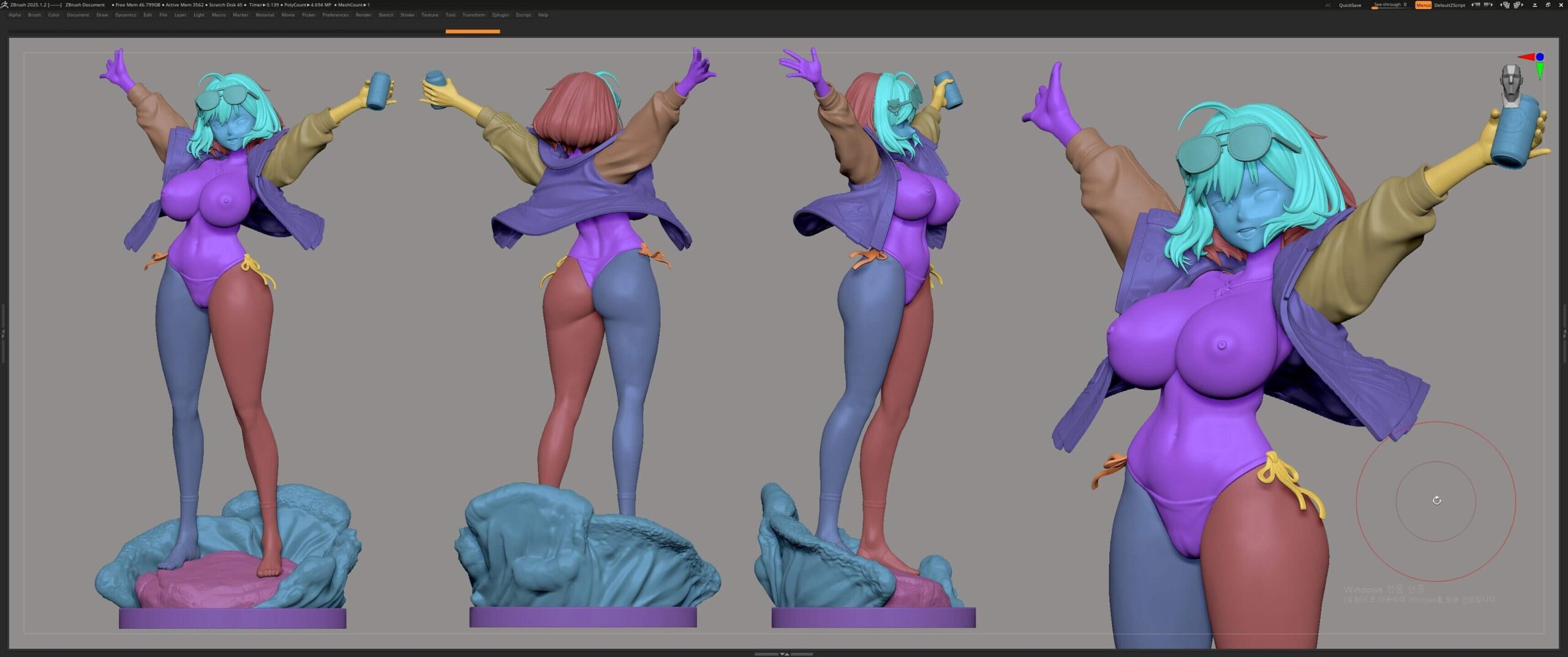This screenshot has width=1568, height=657.
Task: Load previous UI layout icon
Action: (x=1505, y=5)
